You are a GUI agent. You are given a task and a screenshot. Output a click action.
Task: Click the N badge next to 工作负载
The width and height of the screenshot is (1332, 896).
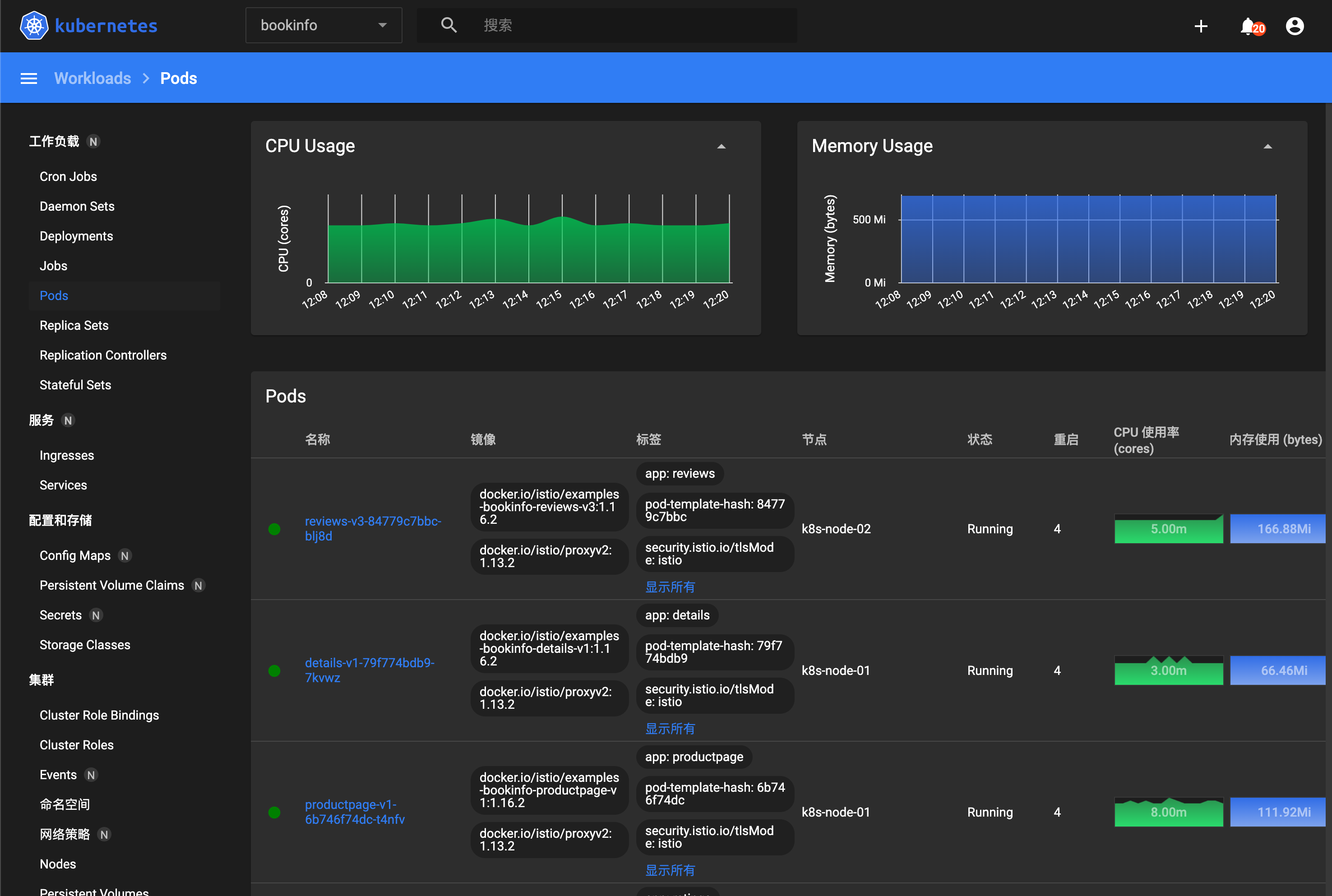pos(93,142)
